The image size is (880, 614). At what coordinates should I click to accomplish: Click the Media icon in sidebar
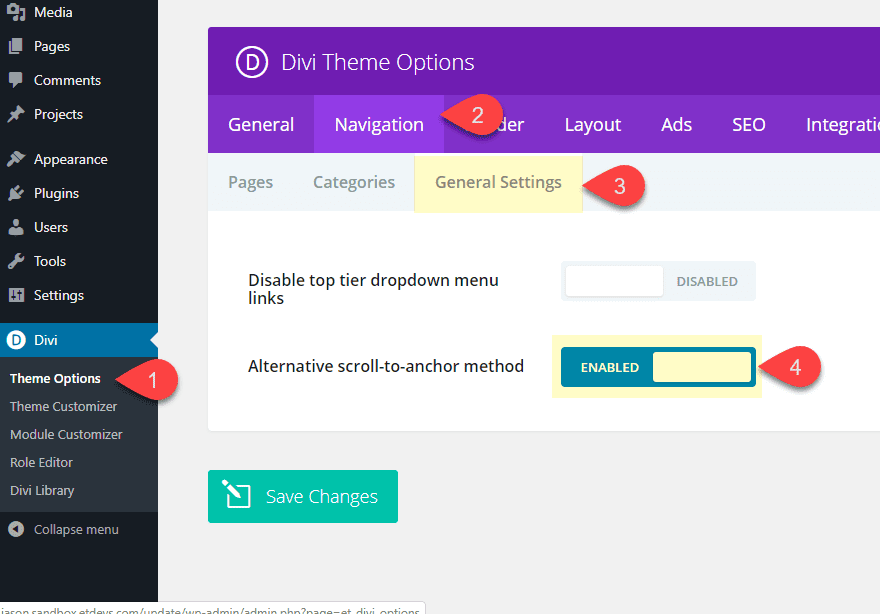tap(16, 12)
